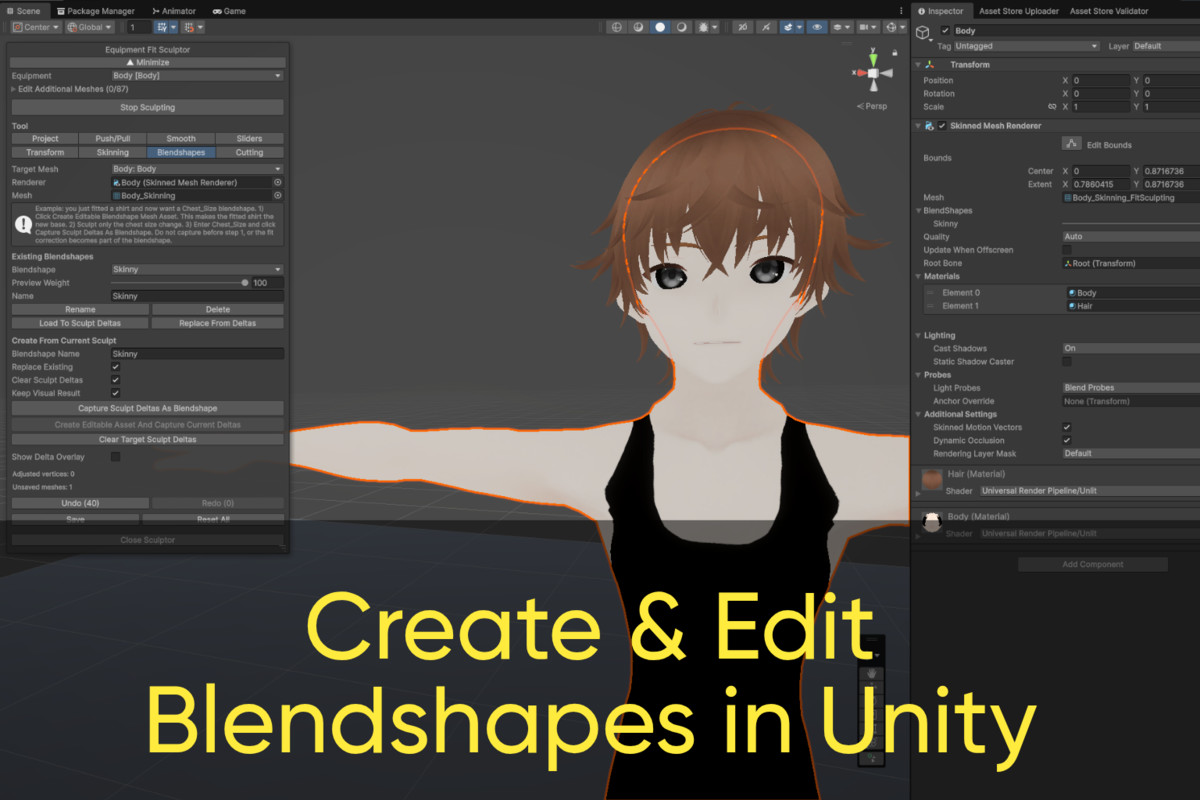Switch to the Game tab
This screenshot has height=800, width=1200.
pos(230,11)
